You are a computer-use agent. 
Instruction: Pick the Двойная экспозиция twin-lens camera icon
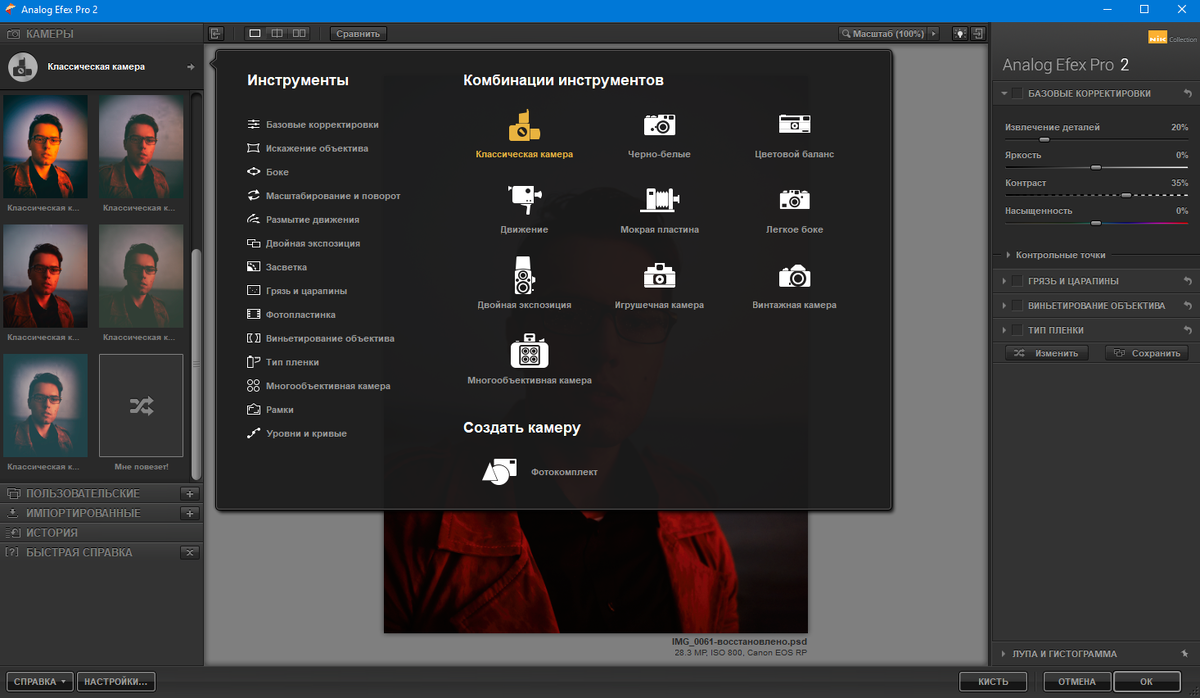click(524, 274)
